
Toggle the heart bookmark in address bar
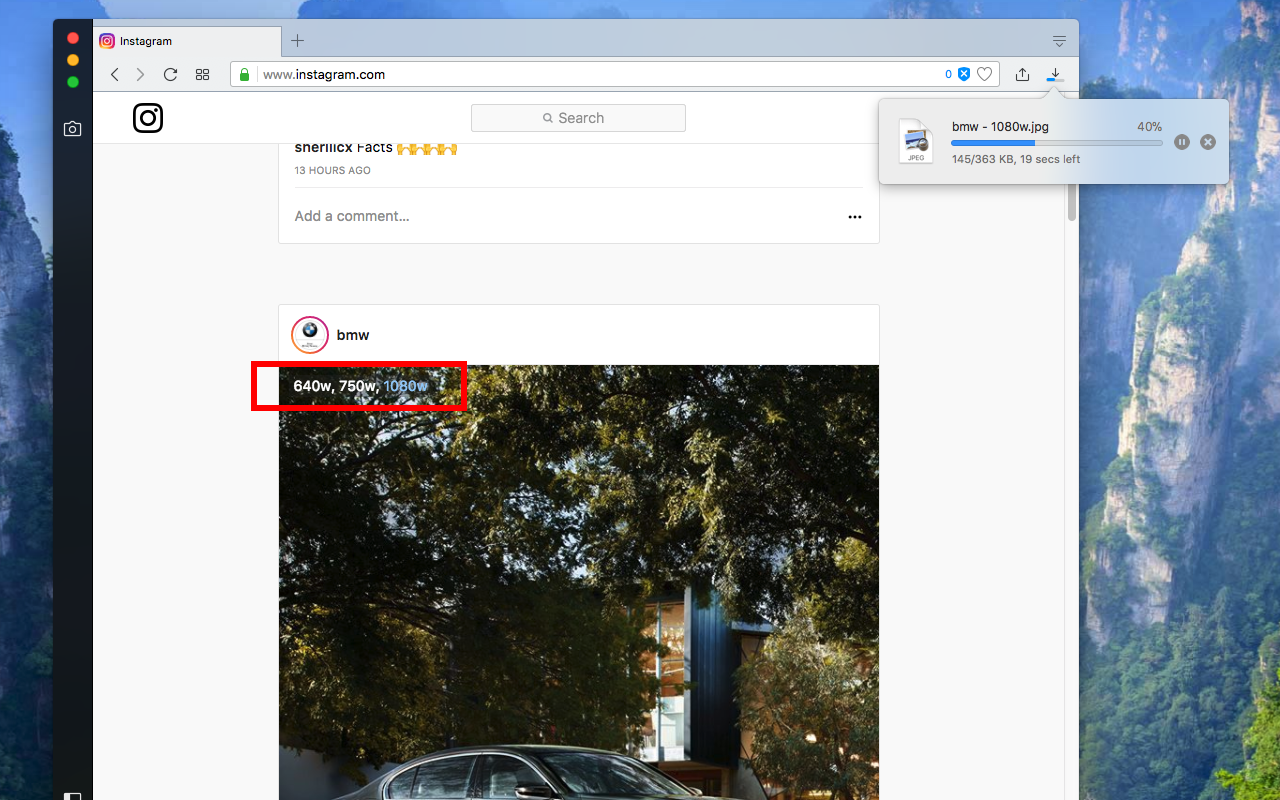coord(985,74)
